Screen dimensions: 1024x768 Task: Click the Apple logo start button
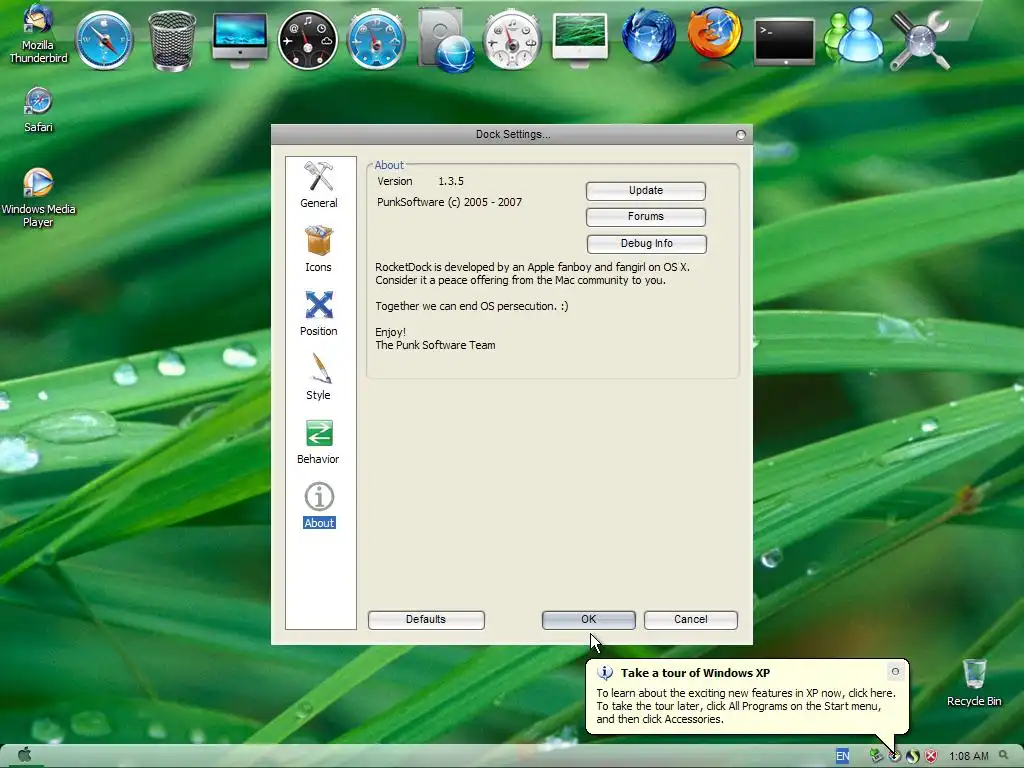[25, 755]
